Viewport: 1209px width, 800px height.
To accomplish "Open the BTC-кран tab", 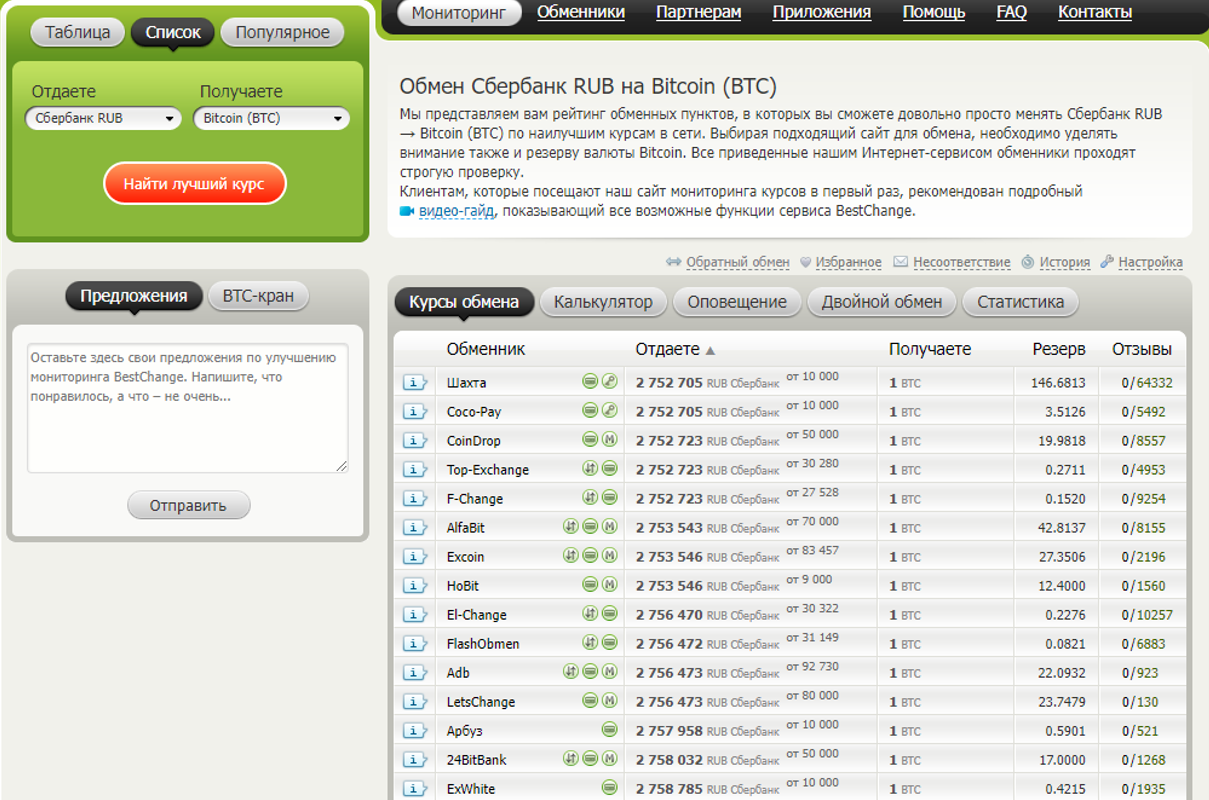I will pos(258,296).
